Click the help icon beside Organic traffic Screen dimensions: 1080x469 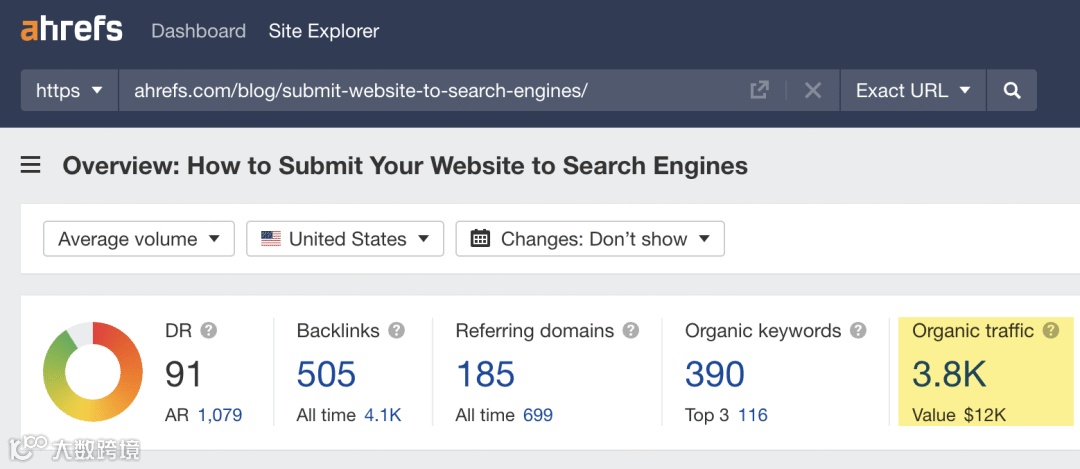[1050, 330]
